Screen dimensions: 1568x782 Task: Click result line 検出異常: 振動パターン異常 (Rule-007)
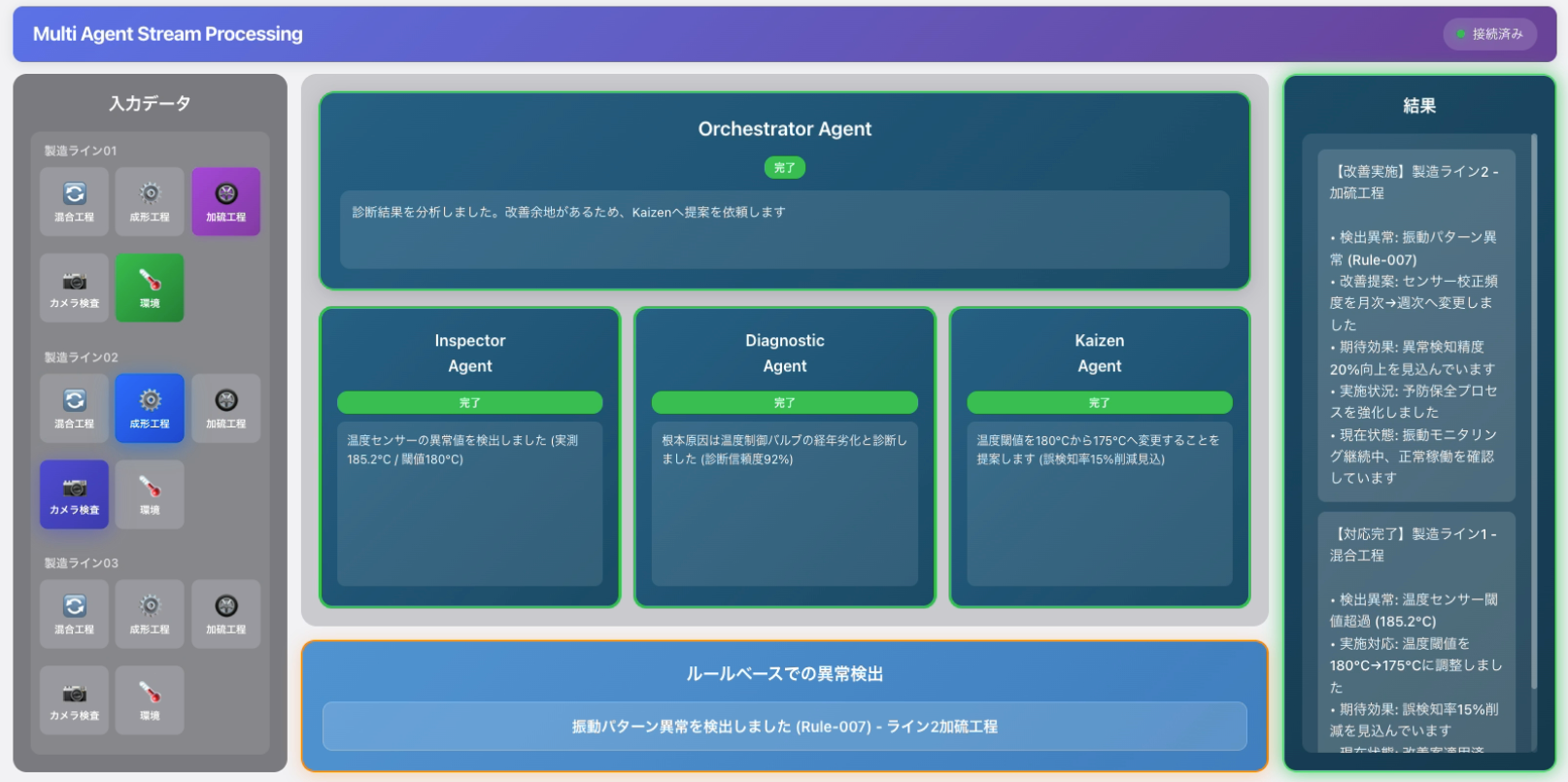point(1414,249)
